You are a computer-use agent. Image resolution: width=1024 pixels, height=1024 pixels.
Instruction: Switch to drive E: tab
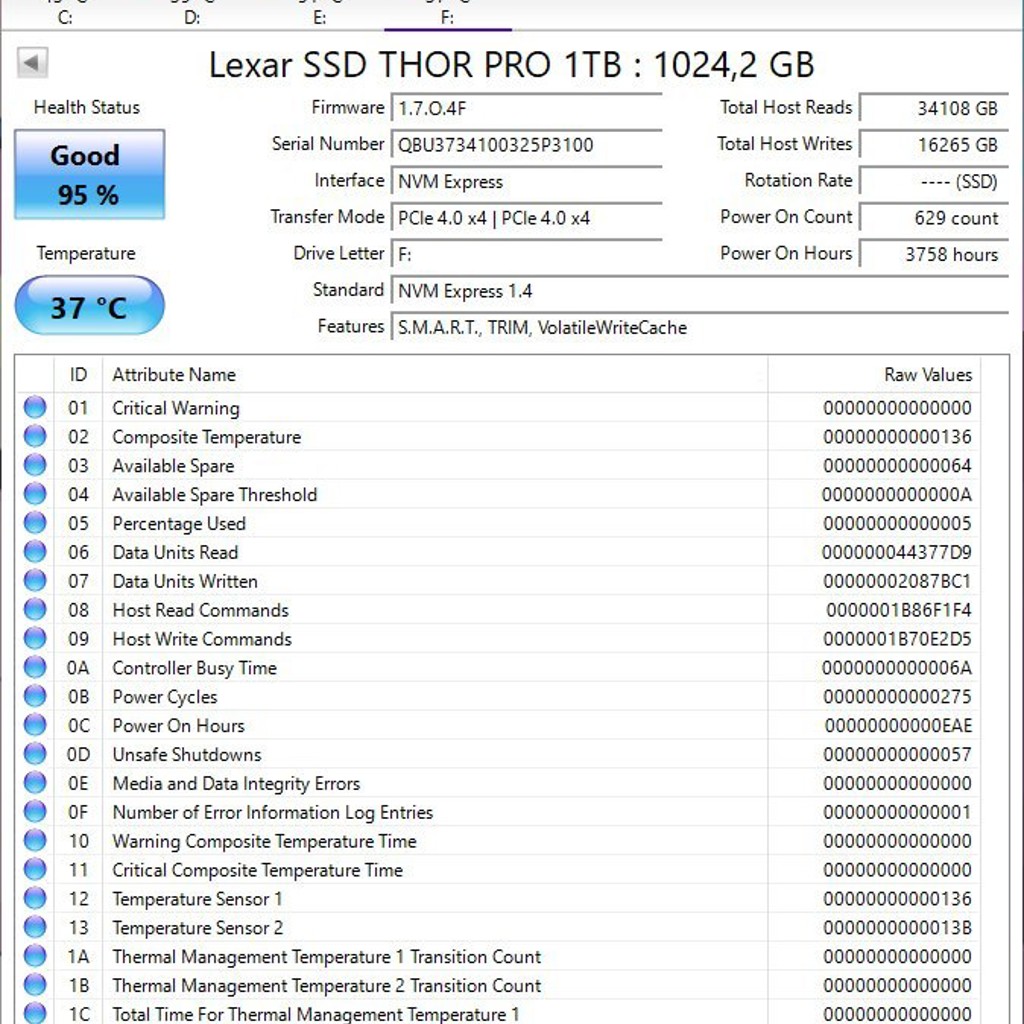[x=319, y=16]
